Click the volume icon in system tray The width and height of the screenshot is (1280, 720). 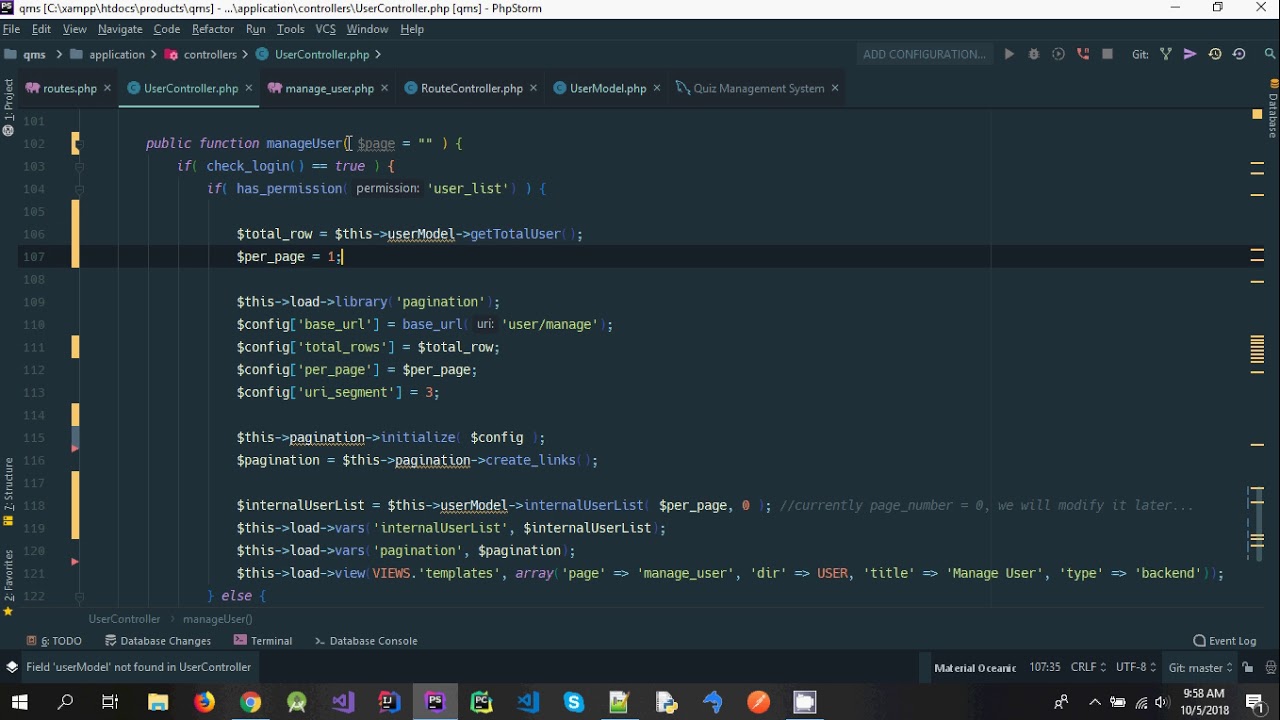click(1162, 702)
